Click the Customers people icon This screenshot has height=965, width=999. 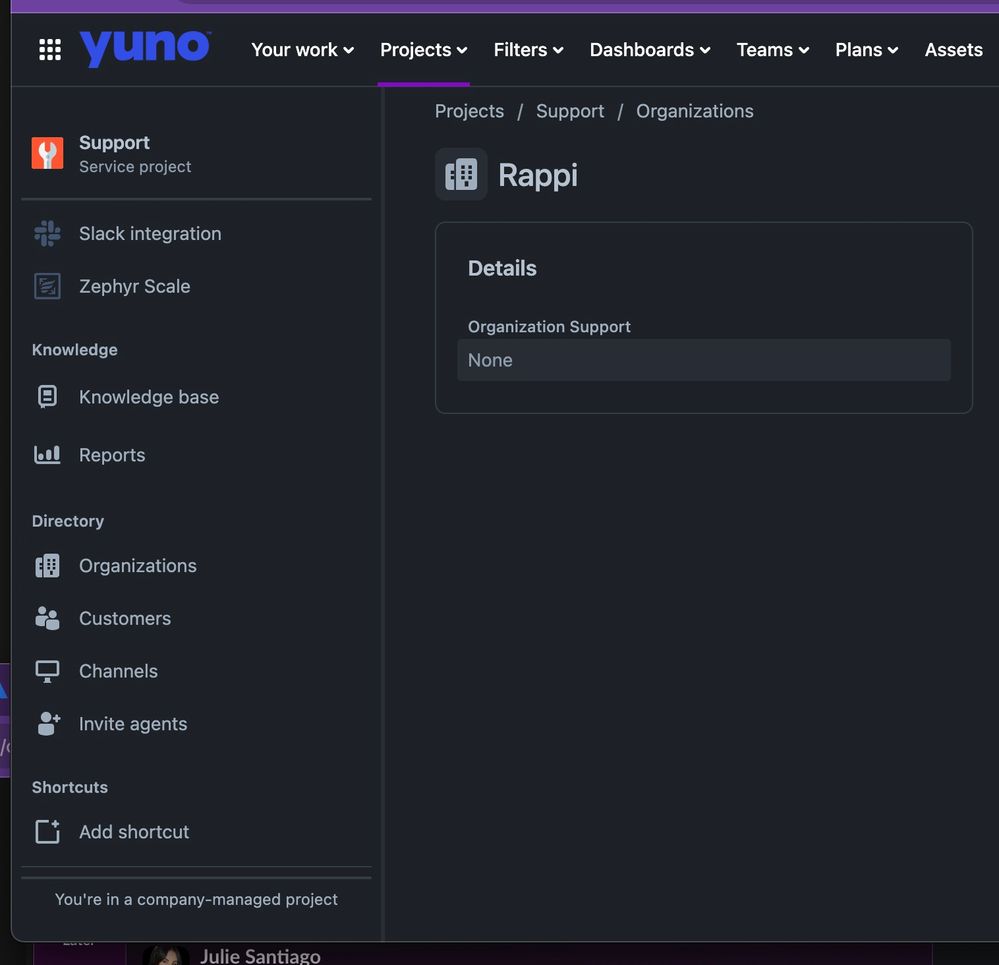[x=47, y=618]
